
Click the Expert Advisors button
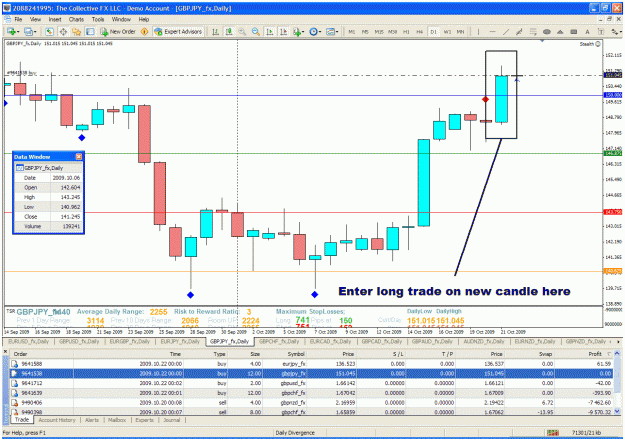tap(178, 31)
